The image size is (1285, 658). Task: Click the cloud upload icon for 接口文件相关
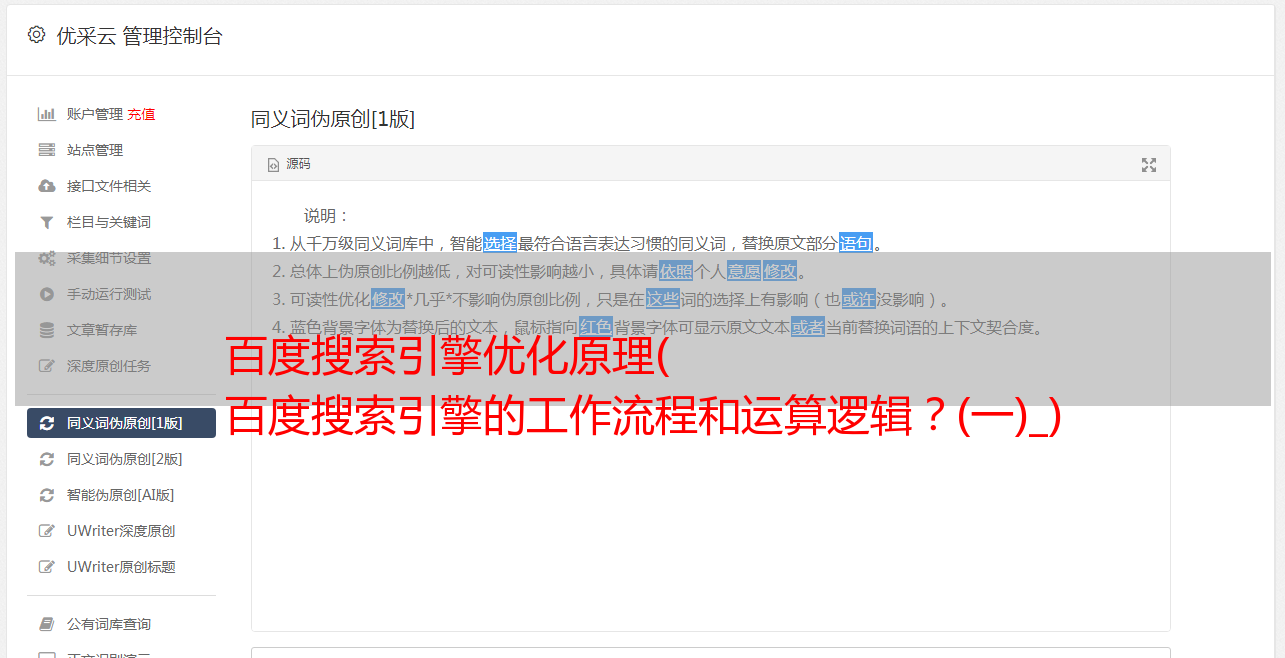tap(46, 186)
